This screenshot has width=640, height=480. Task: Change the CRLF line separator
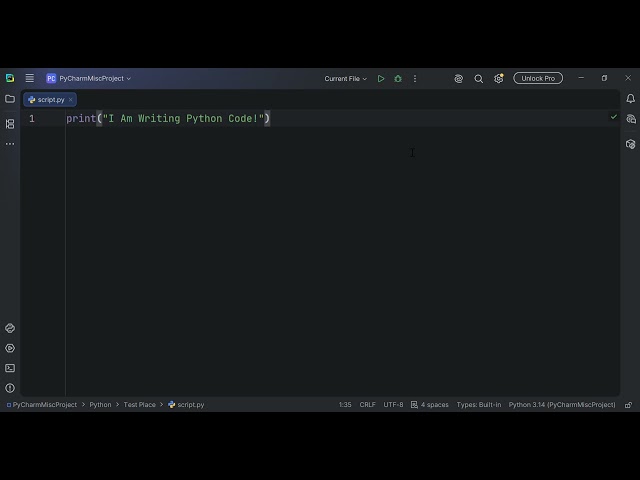(x=367, y=404)
